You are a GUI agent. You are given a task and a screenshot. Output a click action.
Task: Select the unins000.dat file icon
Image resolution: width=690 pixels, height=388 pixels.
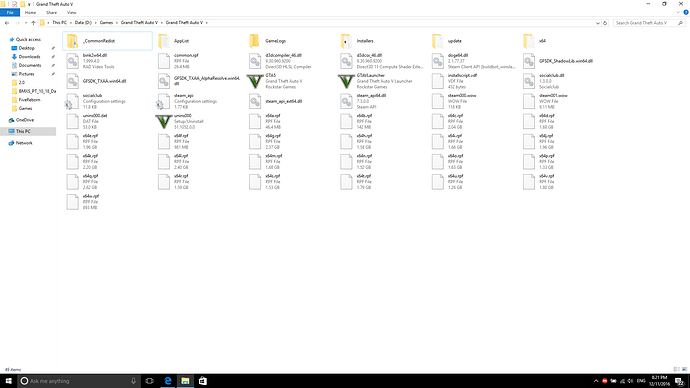click(73, 121)
